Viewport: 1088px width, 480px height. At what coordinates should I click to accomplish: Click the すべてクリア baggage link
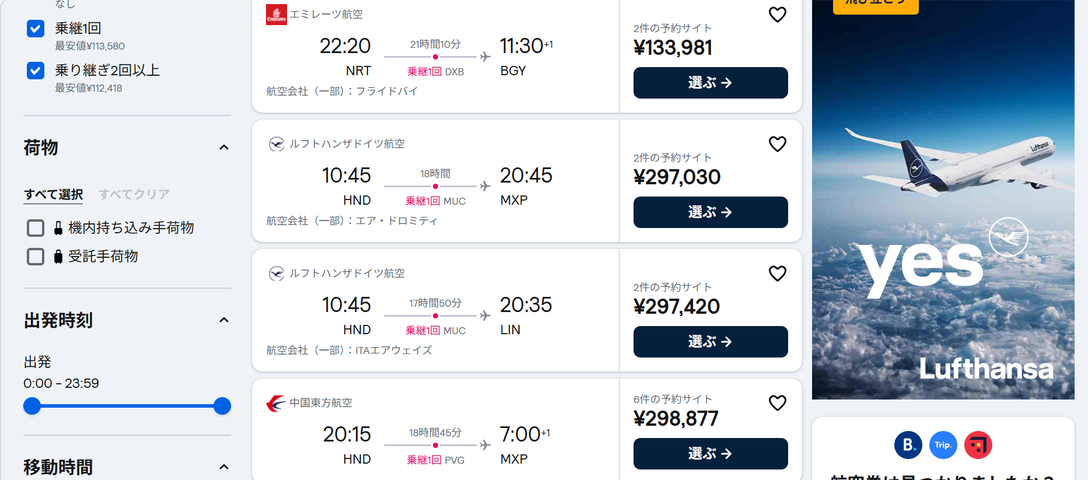134,194
